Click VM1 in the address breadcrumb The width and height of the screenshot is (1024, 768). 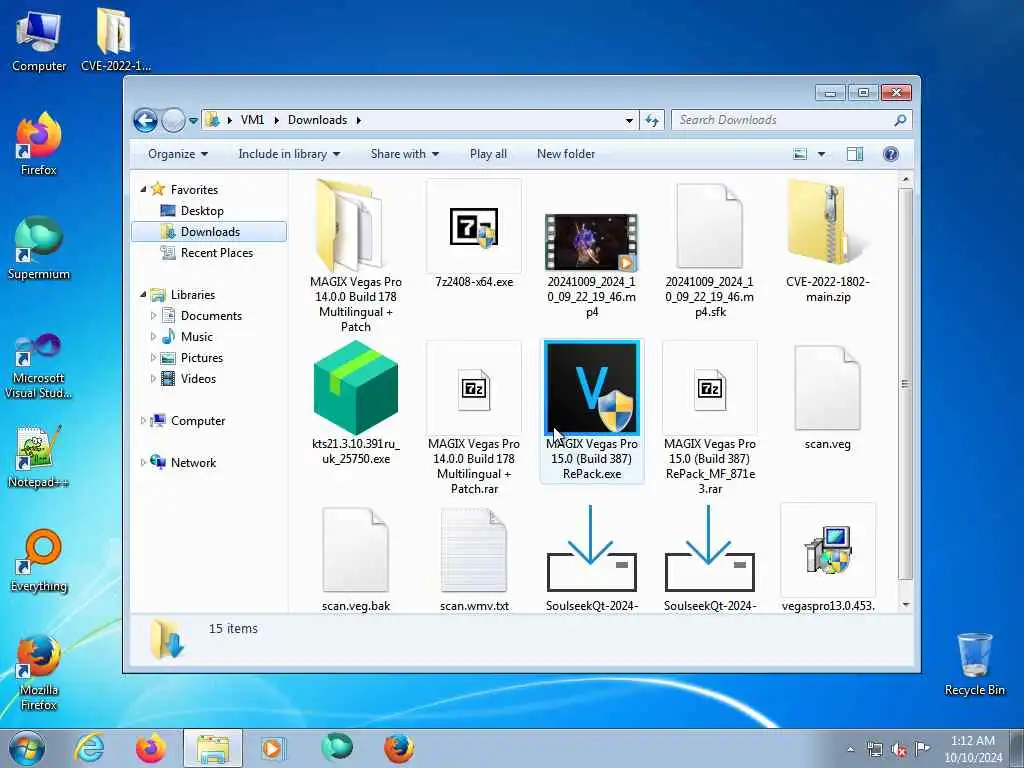(x=252, y=120)
